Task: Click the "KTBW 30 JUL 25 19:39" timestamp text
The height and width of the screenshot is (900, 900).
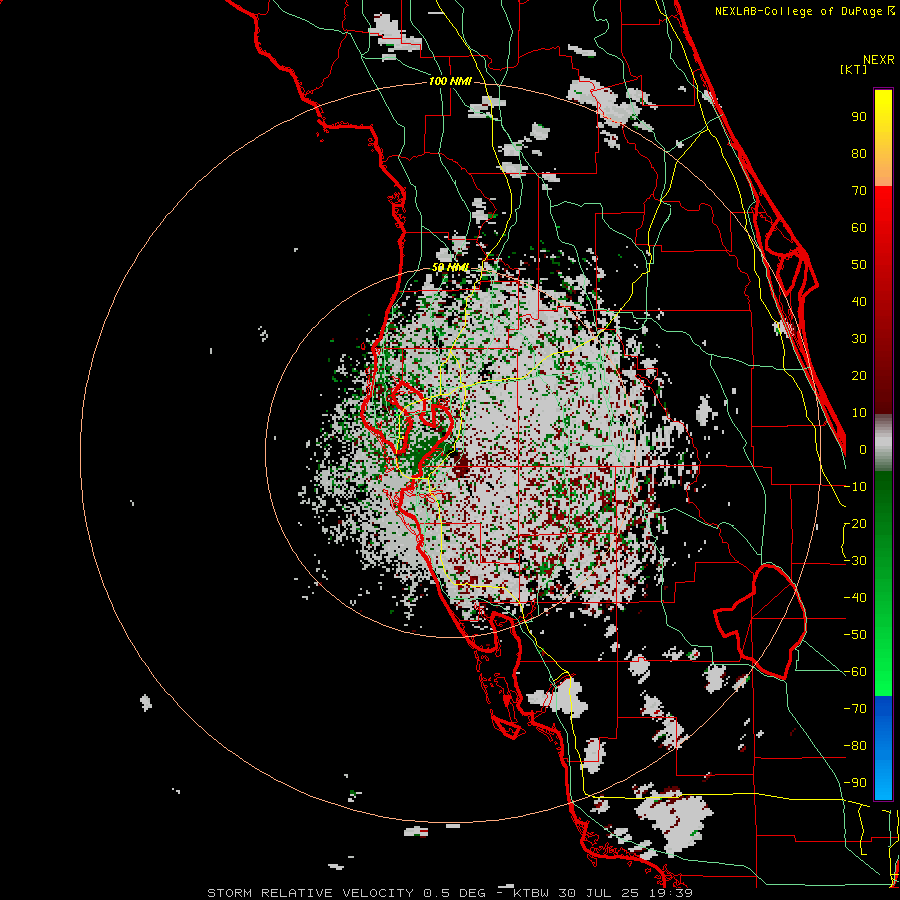Action: coord(603,893)
